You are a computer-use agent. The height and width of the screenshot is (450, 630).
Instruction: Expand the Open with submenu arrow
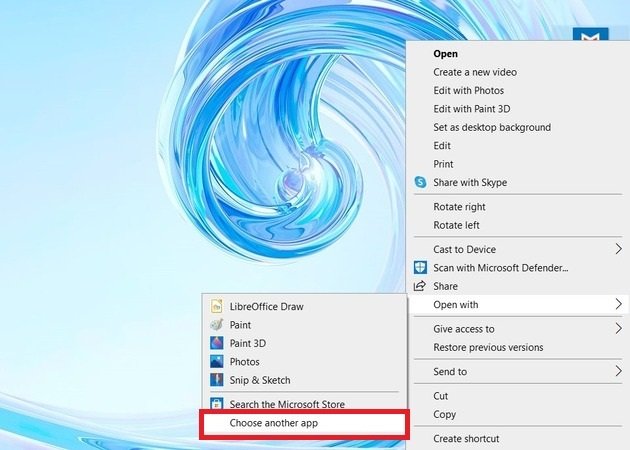coord(619,305)
